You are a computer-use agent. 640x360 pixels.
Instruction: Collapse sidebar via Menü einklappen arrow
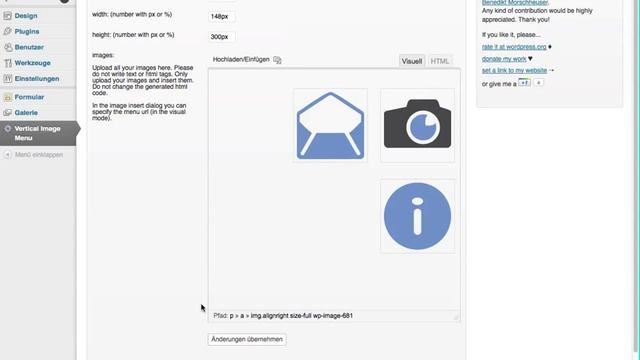click(x=7, y=155)
